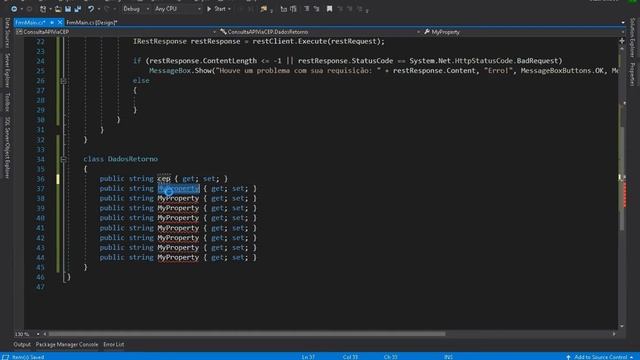Click the horizontal scrollbar thumb under the code
Viewport: 640px width, 360px height.
pyautogui.click(x=247, y=334)
